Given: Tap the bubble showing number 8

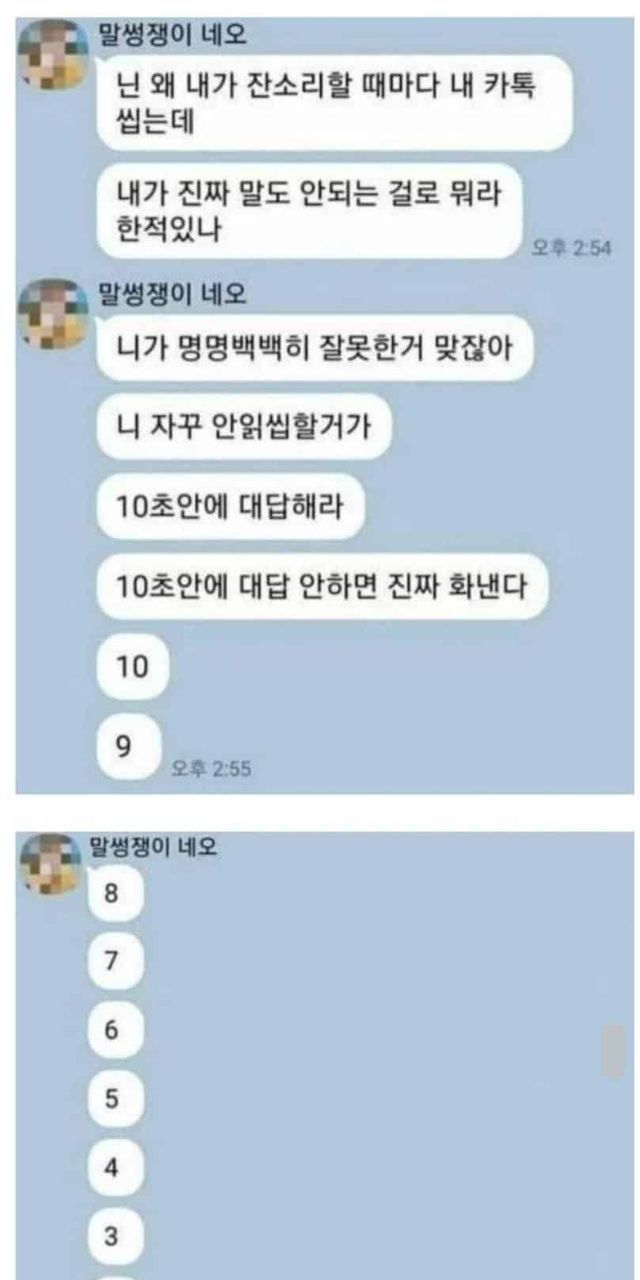Looking at the screenshot, I should [116, 894].
